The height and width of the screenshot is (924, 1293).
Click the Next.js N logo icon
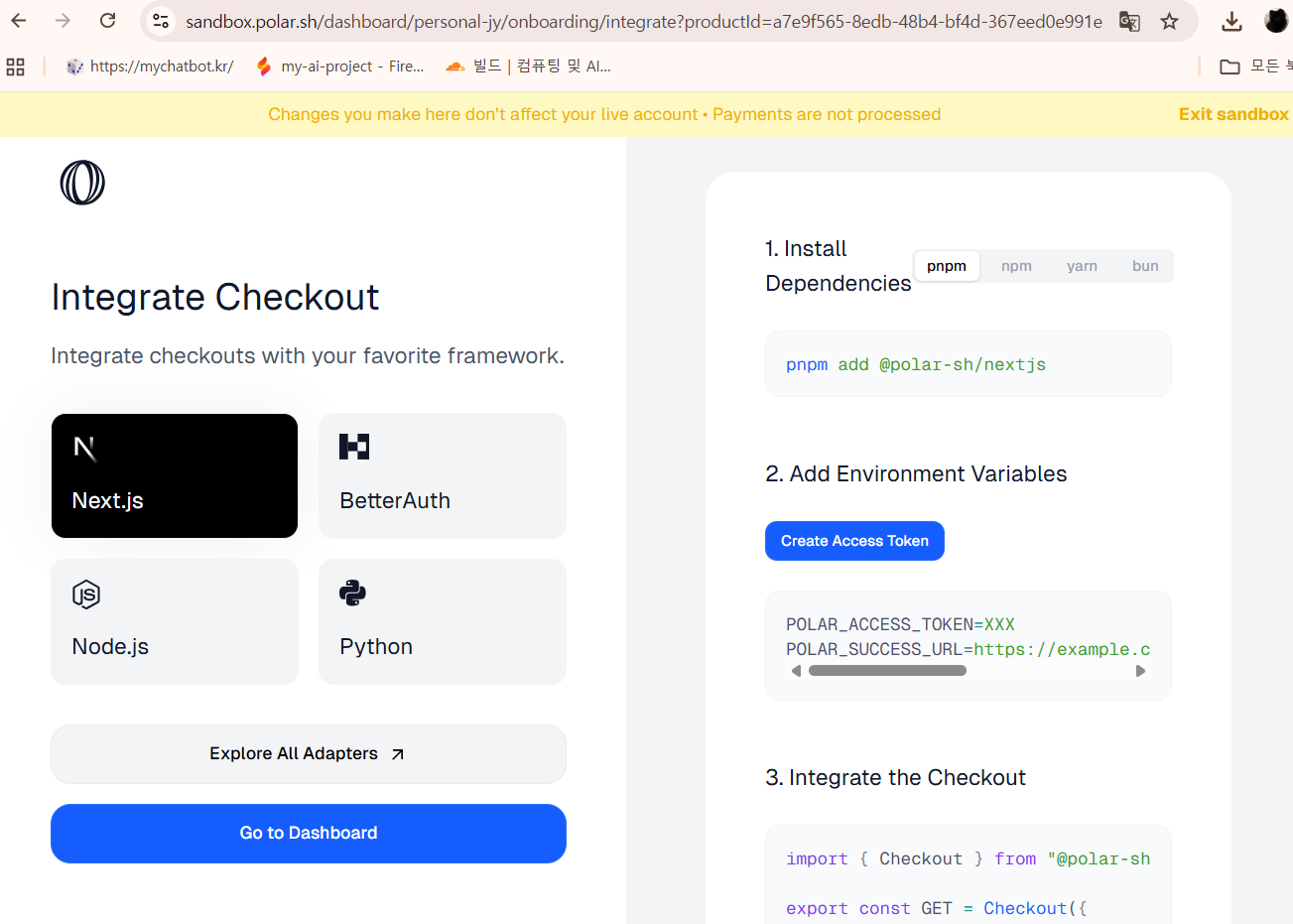click(x=85, y=449)
